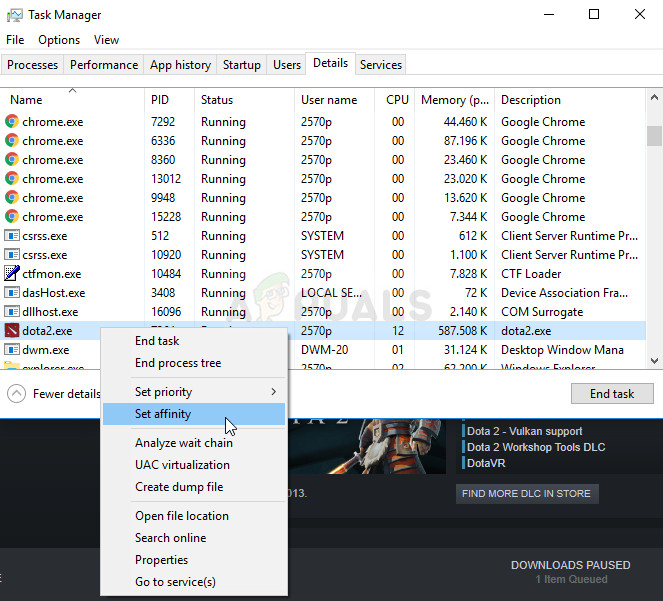Sort by the Name column header

(x=26, y=100)
